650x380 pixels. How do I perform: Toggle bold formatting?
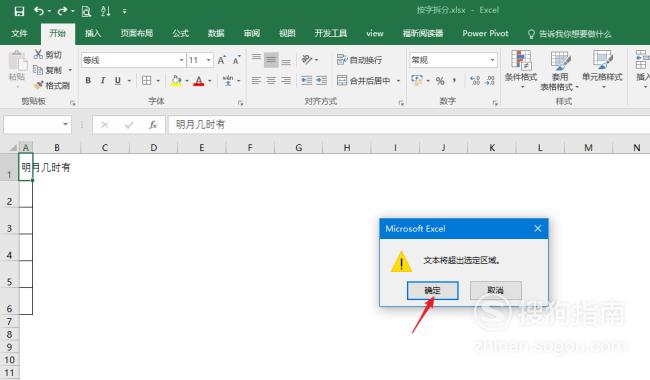(x=88, y=80)
